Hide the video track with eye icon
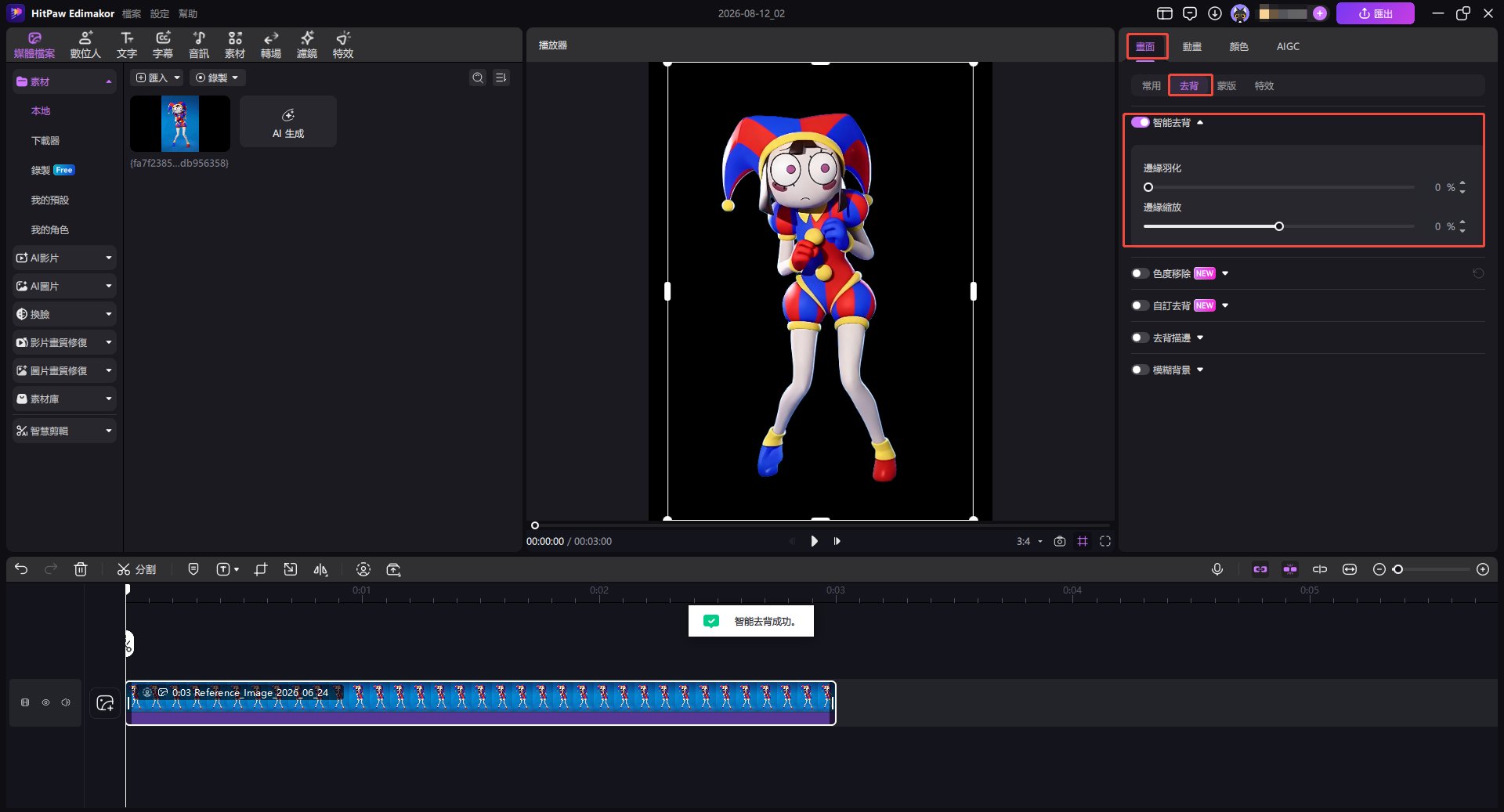This screenshot has width=1504, height=812. (45, 702)
